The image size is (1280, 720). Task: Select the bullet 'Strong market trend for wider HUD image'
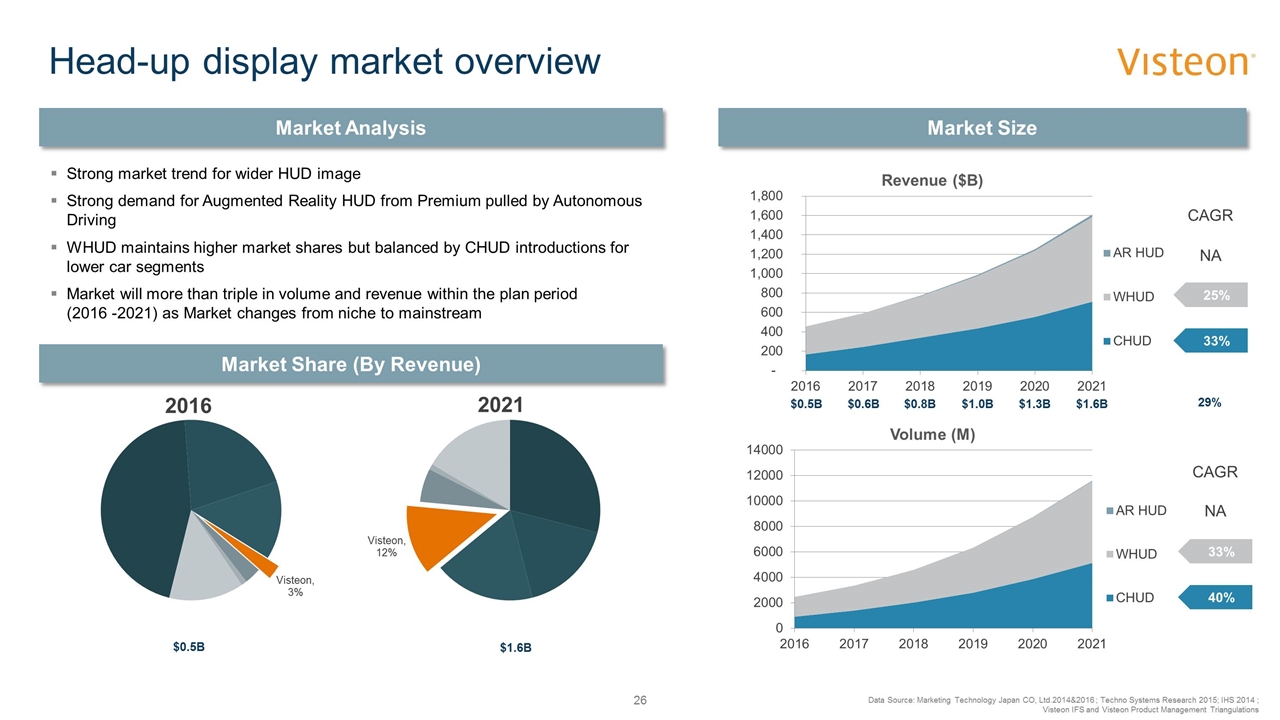(x=213, y=173)
